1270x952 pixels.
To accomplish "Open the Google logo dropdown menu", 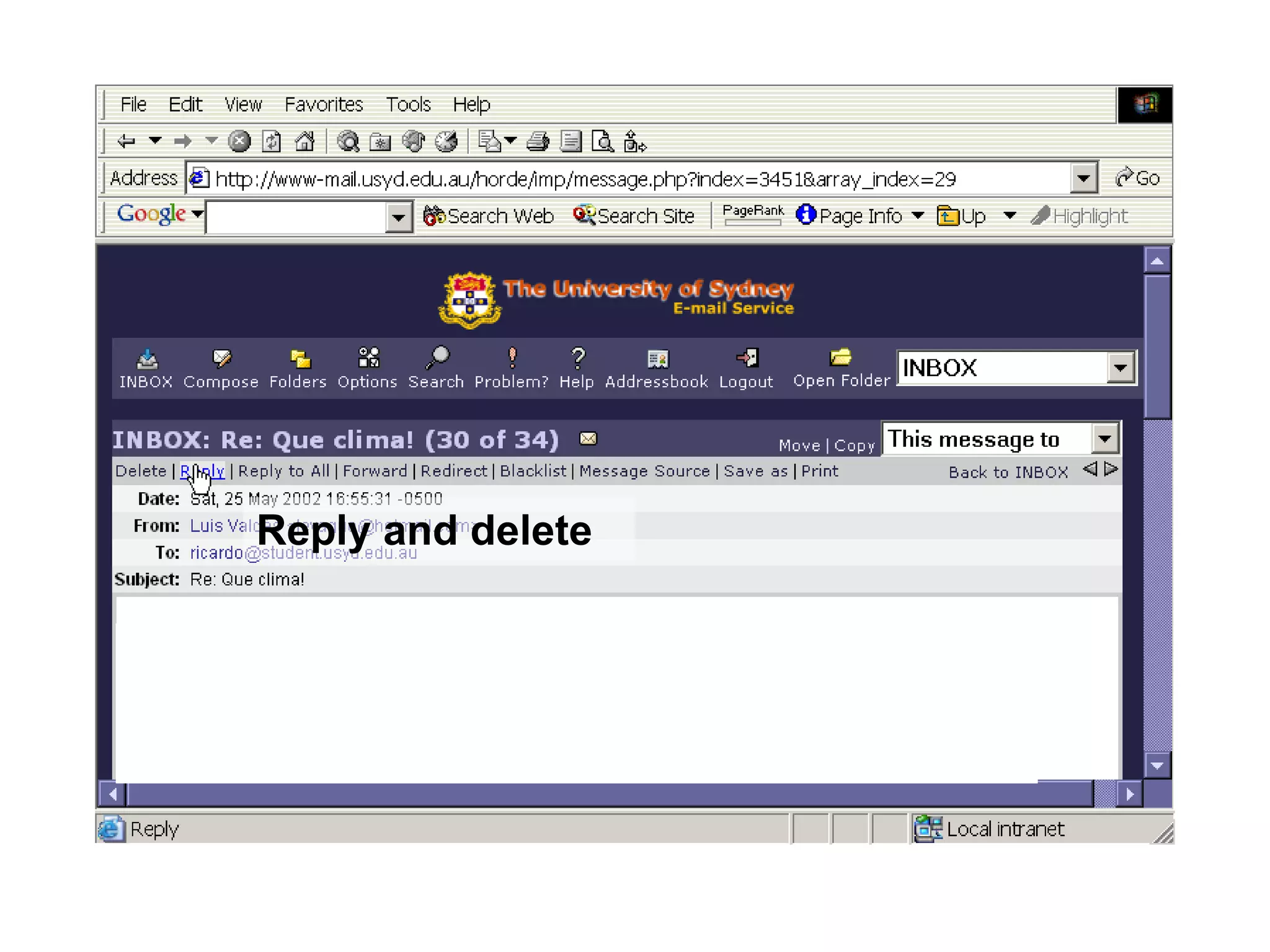I will [x=198, y=214].
